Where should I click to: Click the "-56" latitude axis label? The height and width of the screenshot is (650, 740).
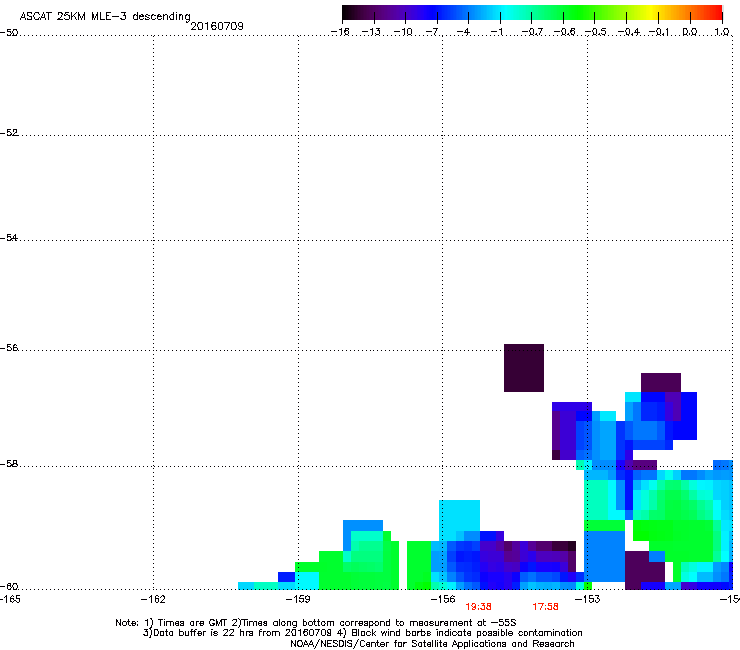click(9, 347)
